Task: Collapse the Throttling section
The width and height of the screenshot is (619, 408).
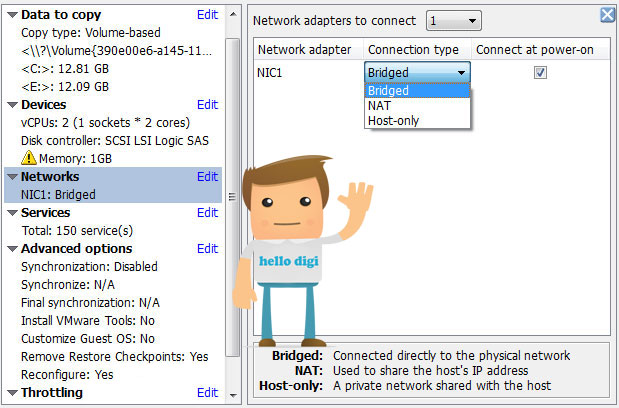Action: point(13,393)
